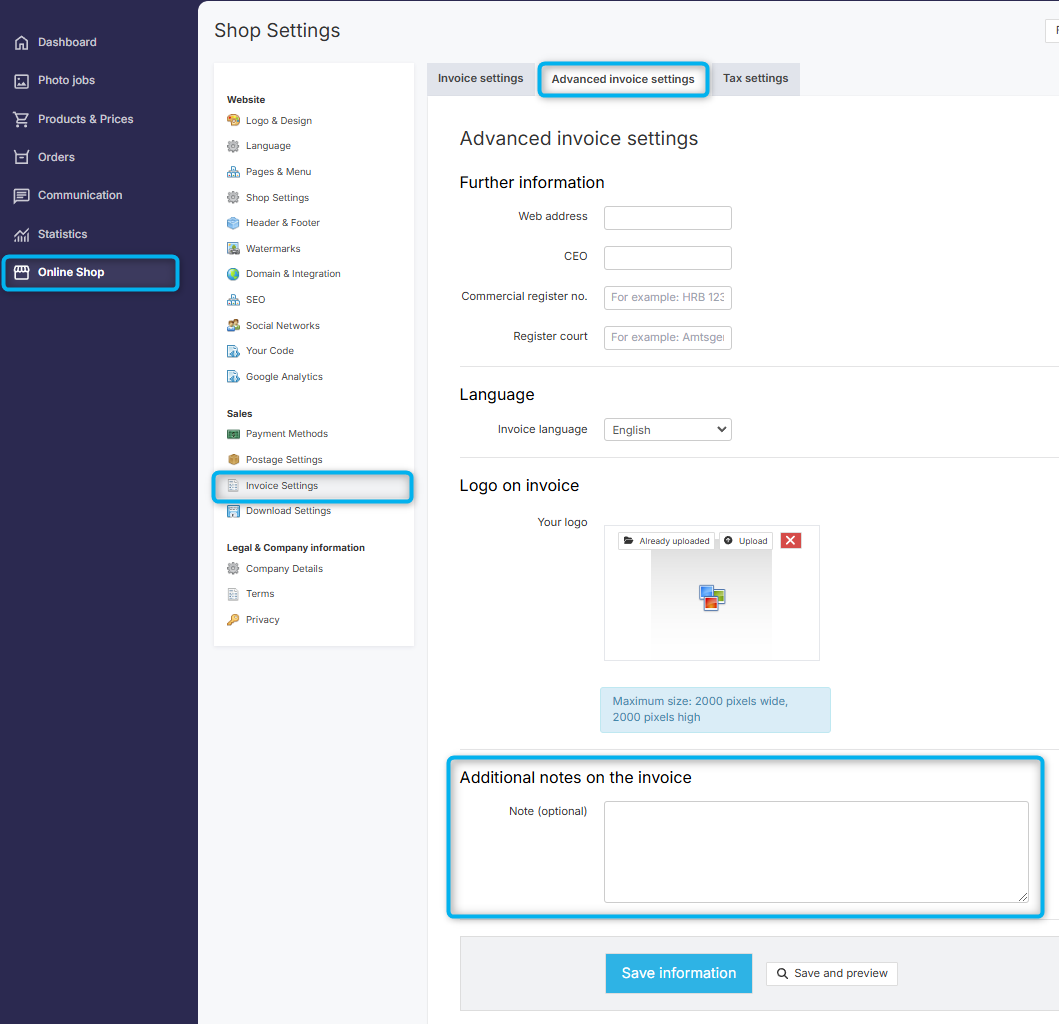Click the Logo & Design palette icon

pos(233,120)
